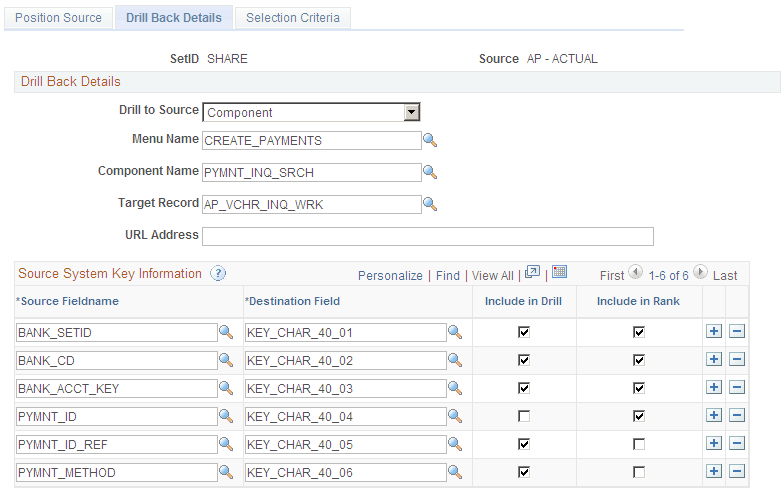784x495 pixels.
Task: Switch to Selection Criteria tab
Action: (x=293, y=18)
